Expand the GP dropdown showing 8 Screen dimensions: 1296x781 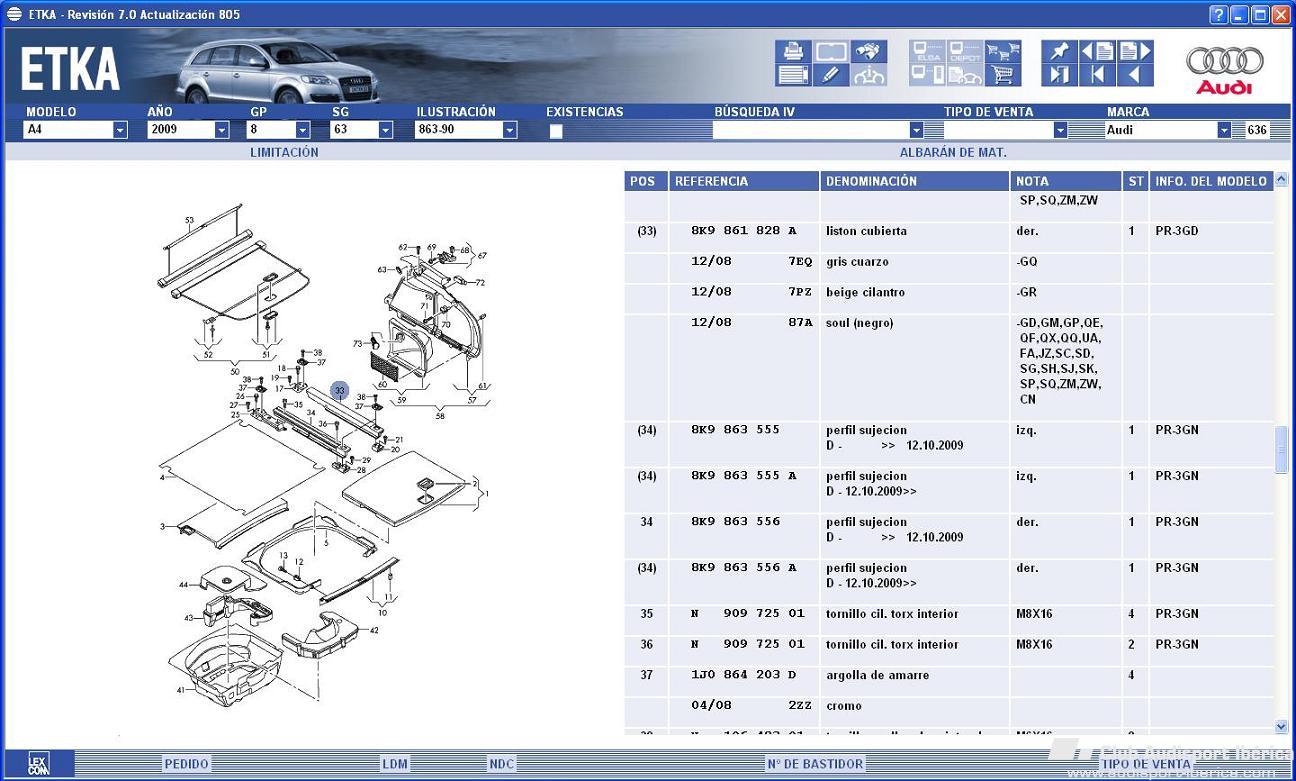[x=303, y=130]
